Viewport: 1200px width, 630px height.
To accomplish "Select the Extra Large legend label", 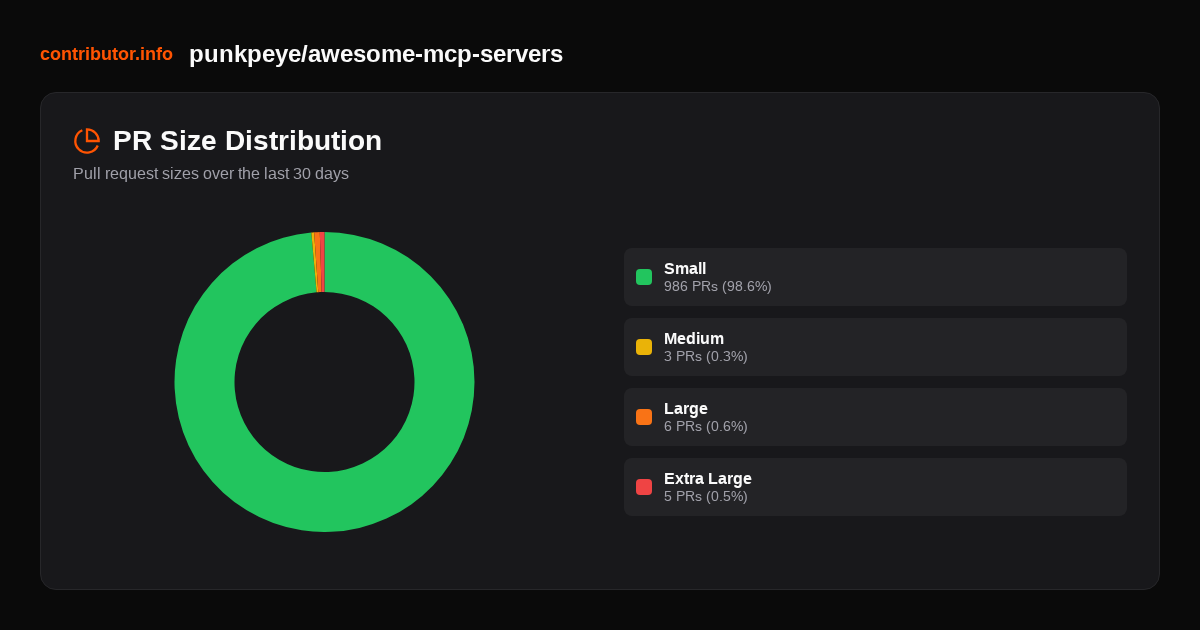I will click(x=708, y=478).
